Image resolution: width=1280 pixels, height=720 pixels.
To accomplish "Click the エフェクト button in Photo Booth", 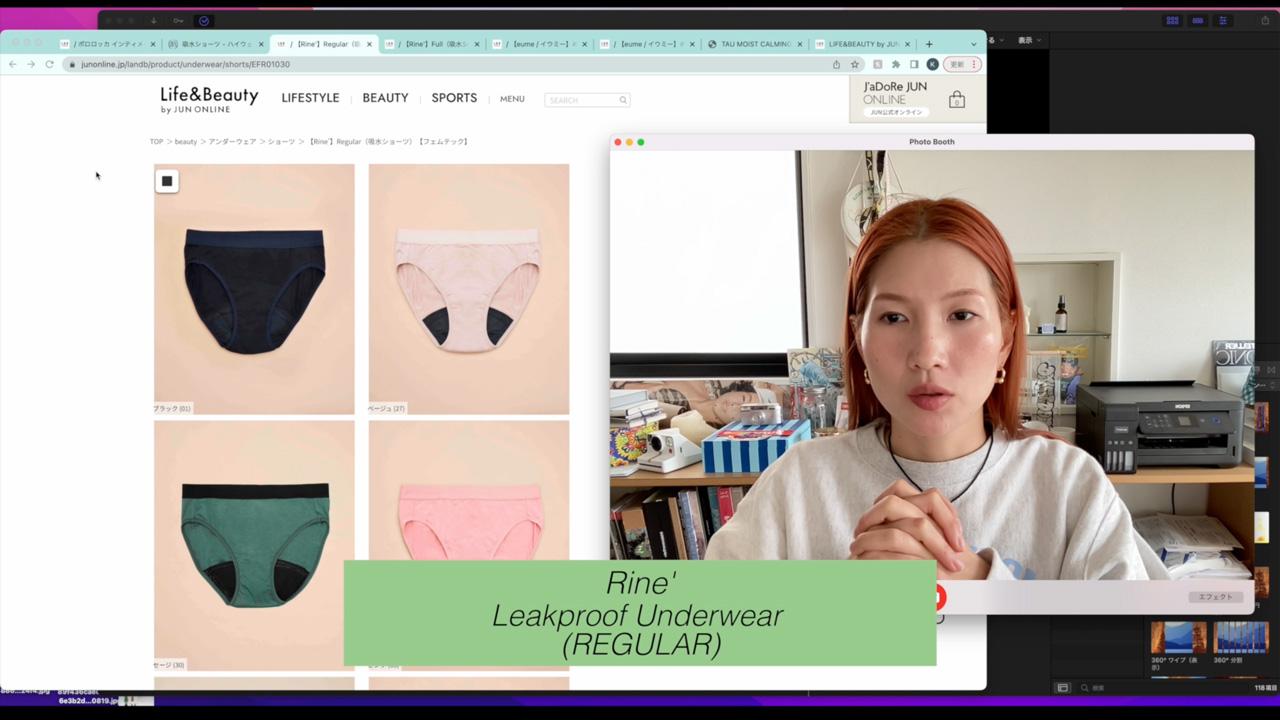I will pos(1215,597).
